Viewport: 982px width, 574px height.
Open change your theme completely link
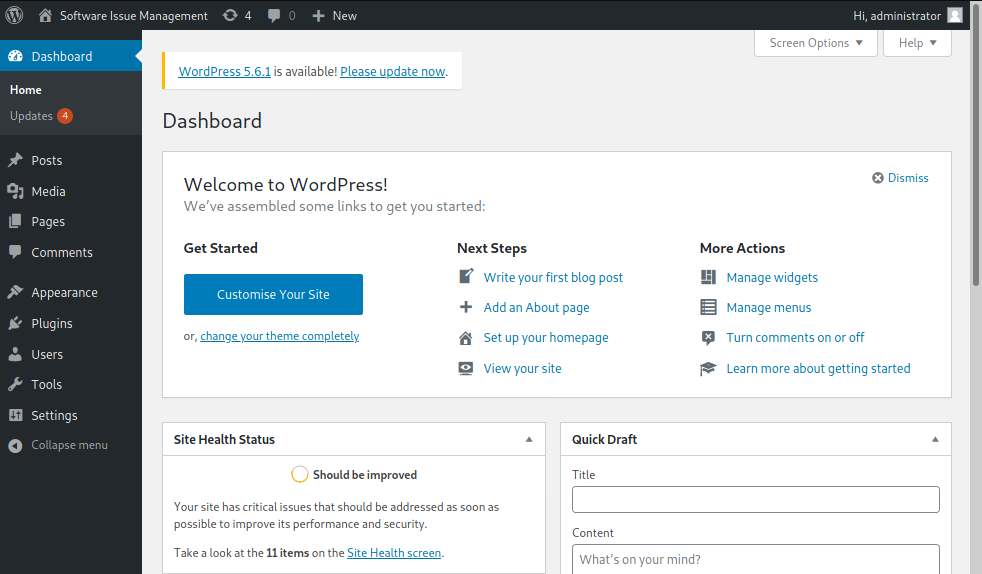click(x=280, y=336)
